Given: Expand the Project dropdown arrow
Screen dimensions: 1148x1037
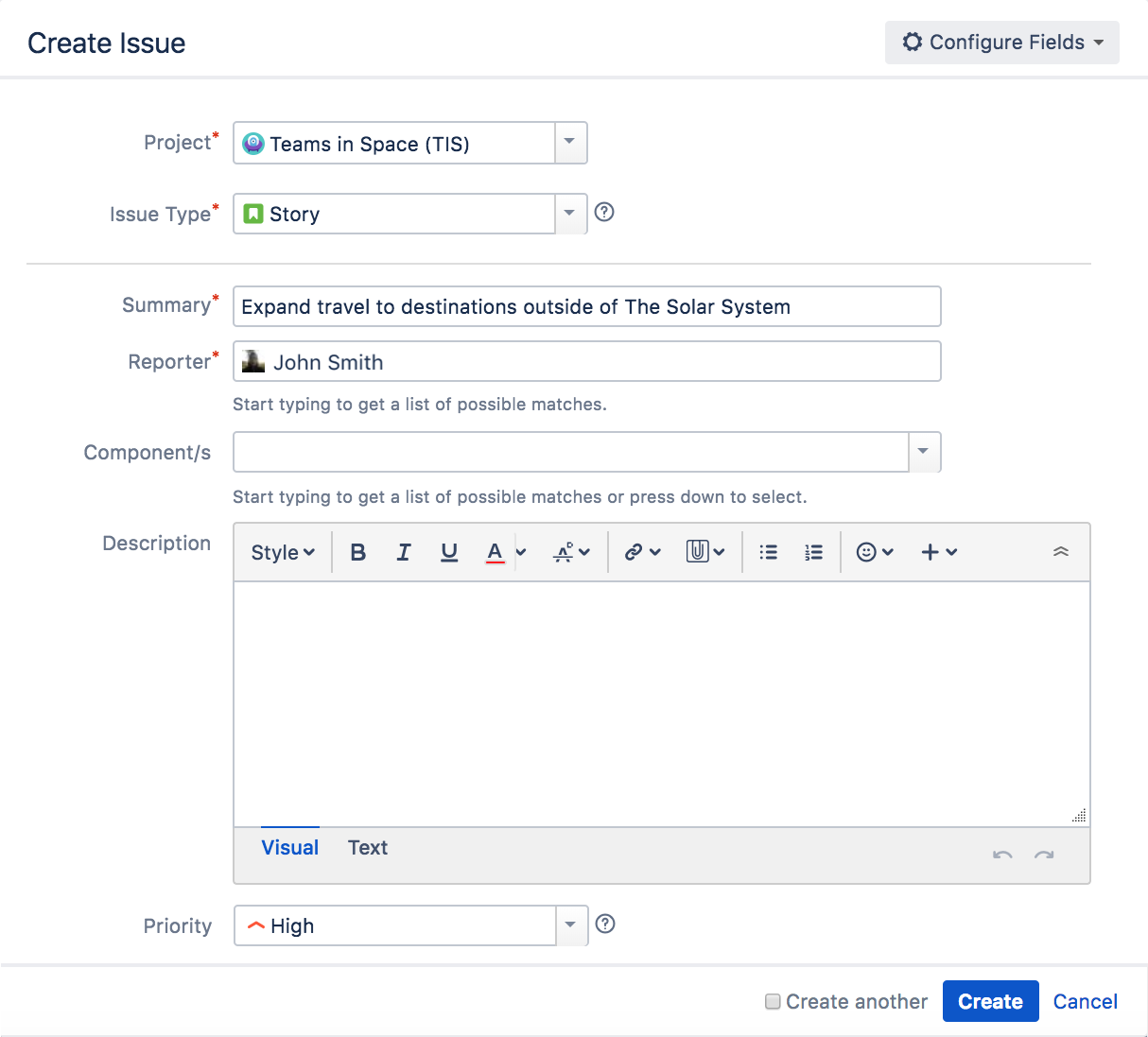Looking at the screenshot, I should pos(570,143).
